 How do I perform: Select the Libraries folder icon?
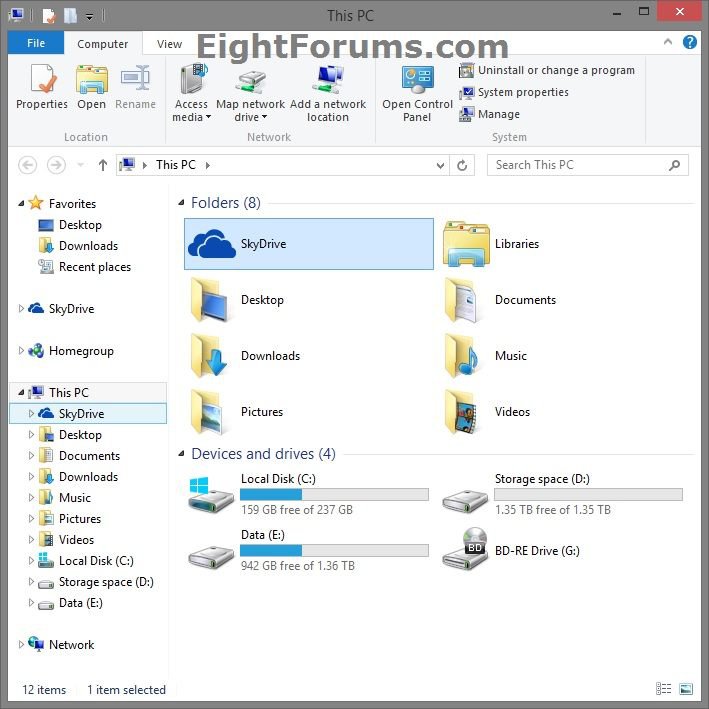(466, 243)
